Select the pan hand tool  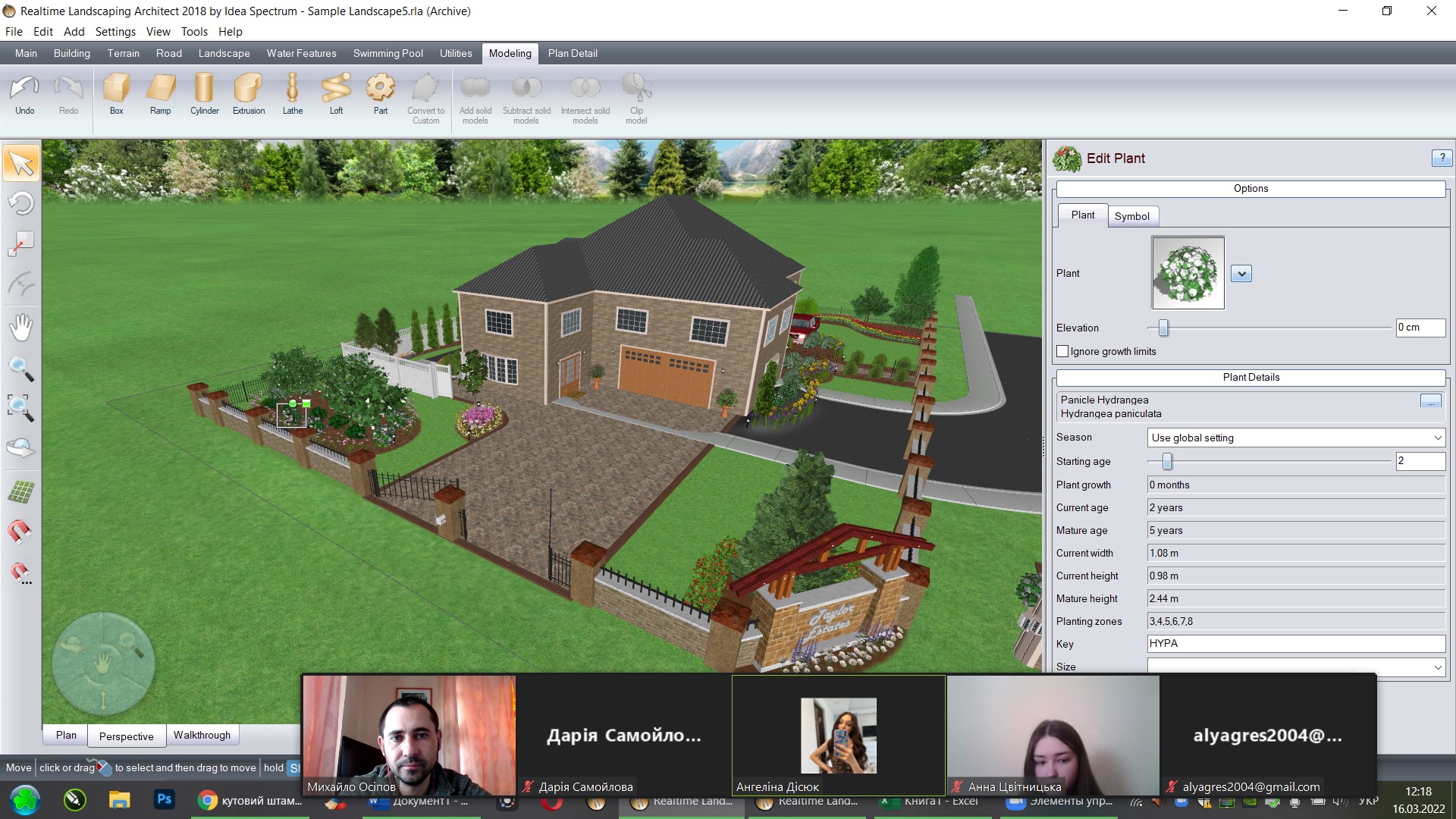point(21,328)
